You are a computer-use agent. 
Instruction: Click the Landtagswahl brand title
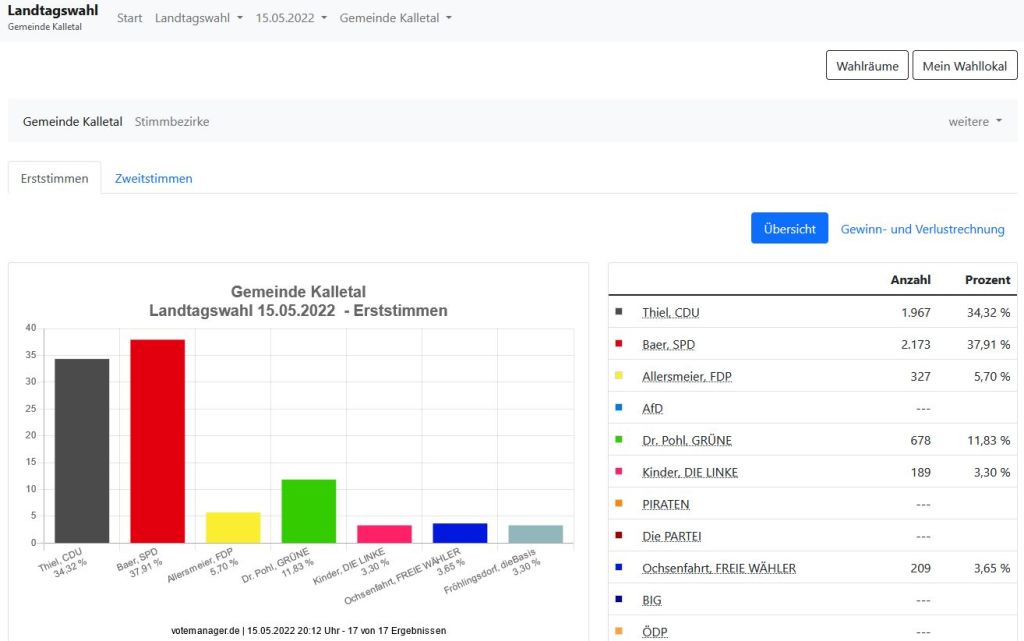click(53, 10)
